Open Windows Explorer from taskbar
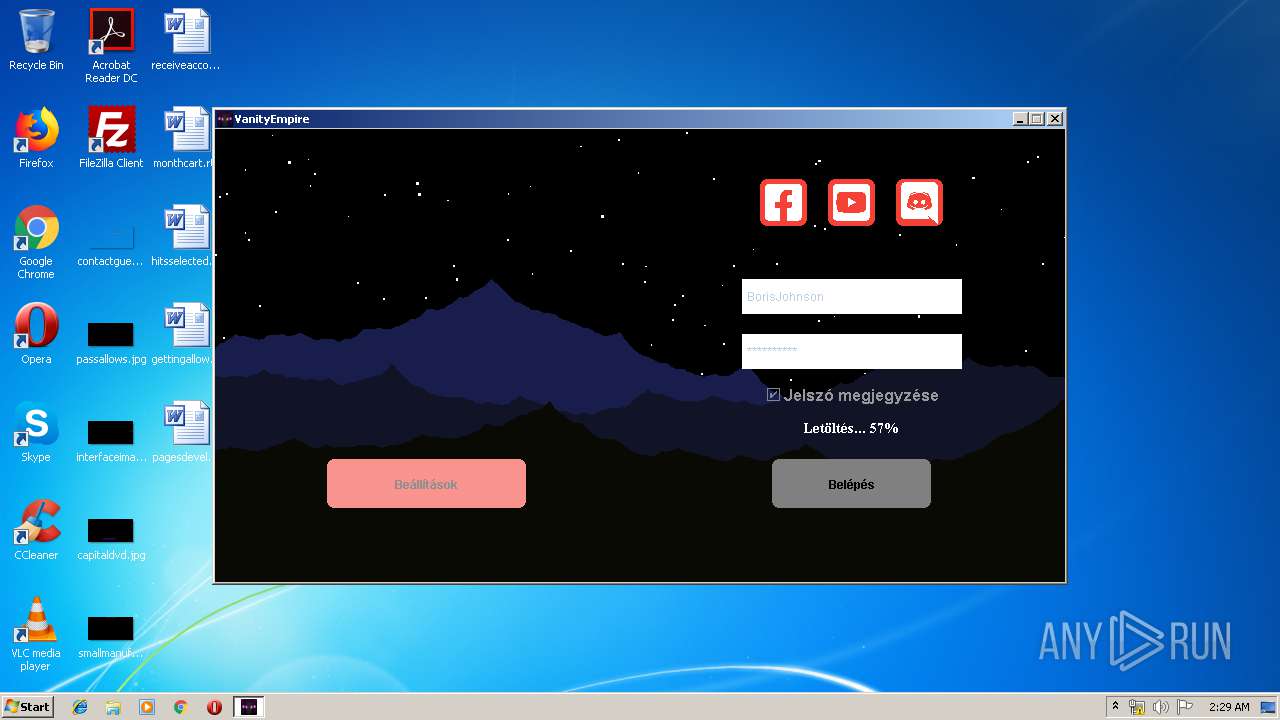The width and height of the screenshot is (1280, 720). 113,706
